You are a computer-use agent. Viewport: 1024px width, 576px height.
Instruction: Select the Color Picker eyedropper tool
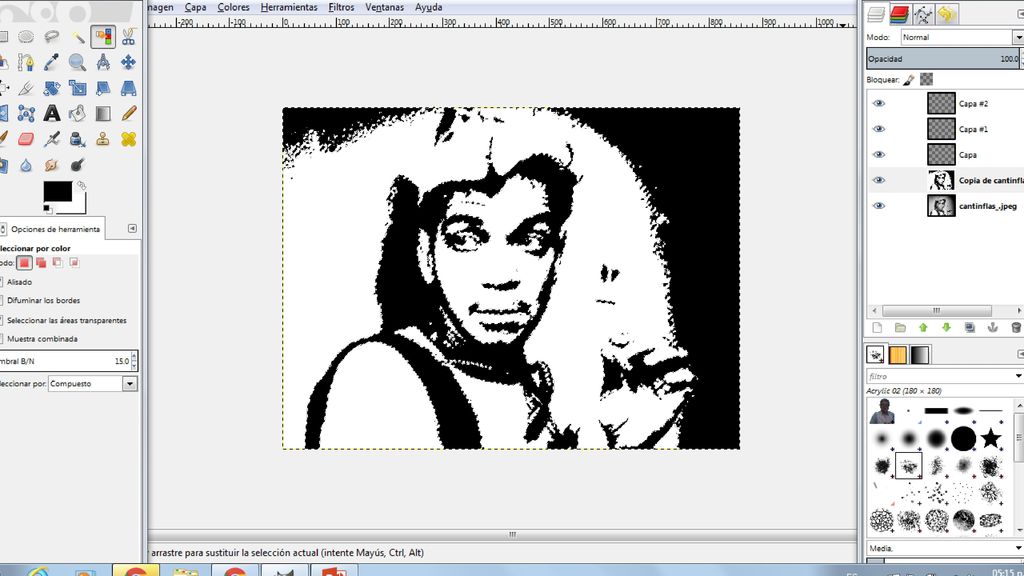tap(52, 62)
